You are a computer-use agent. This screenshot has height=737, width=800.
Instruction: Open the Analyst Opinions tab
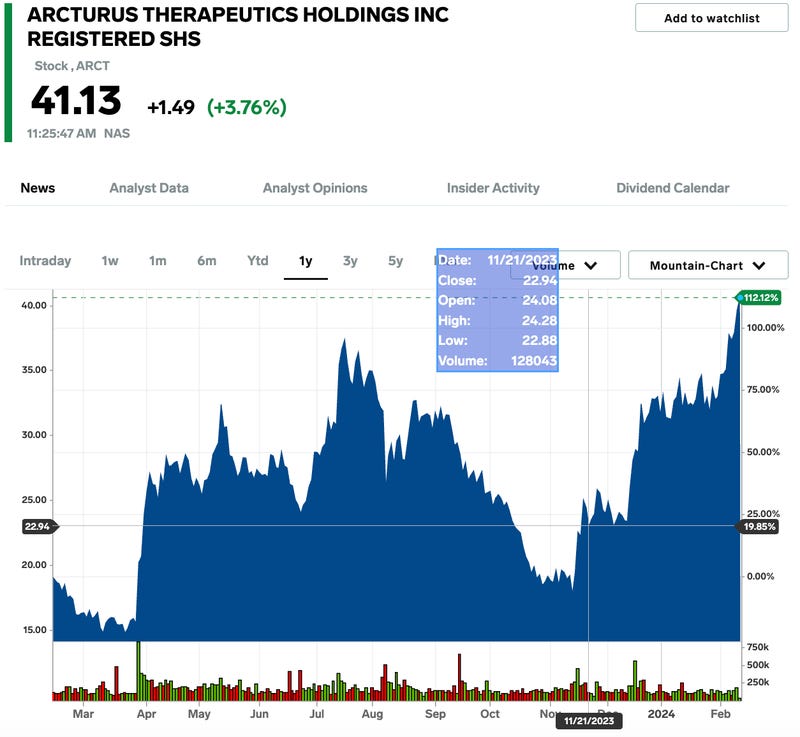[315, 188]
